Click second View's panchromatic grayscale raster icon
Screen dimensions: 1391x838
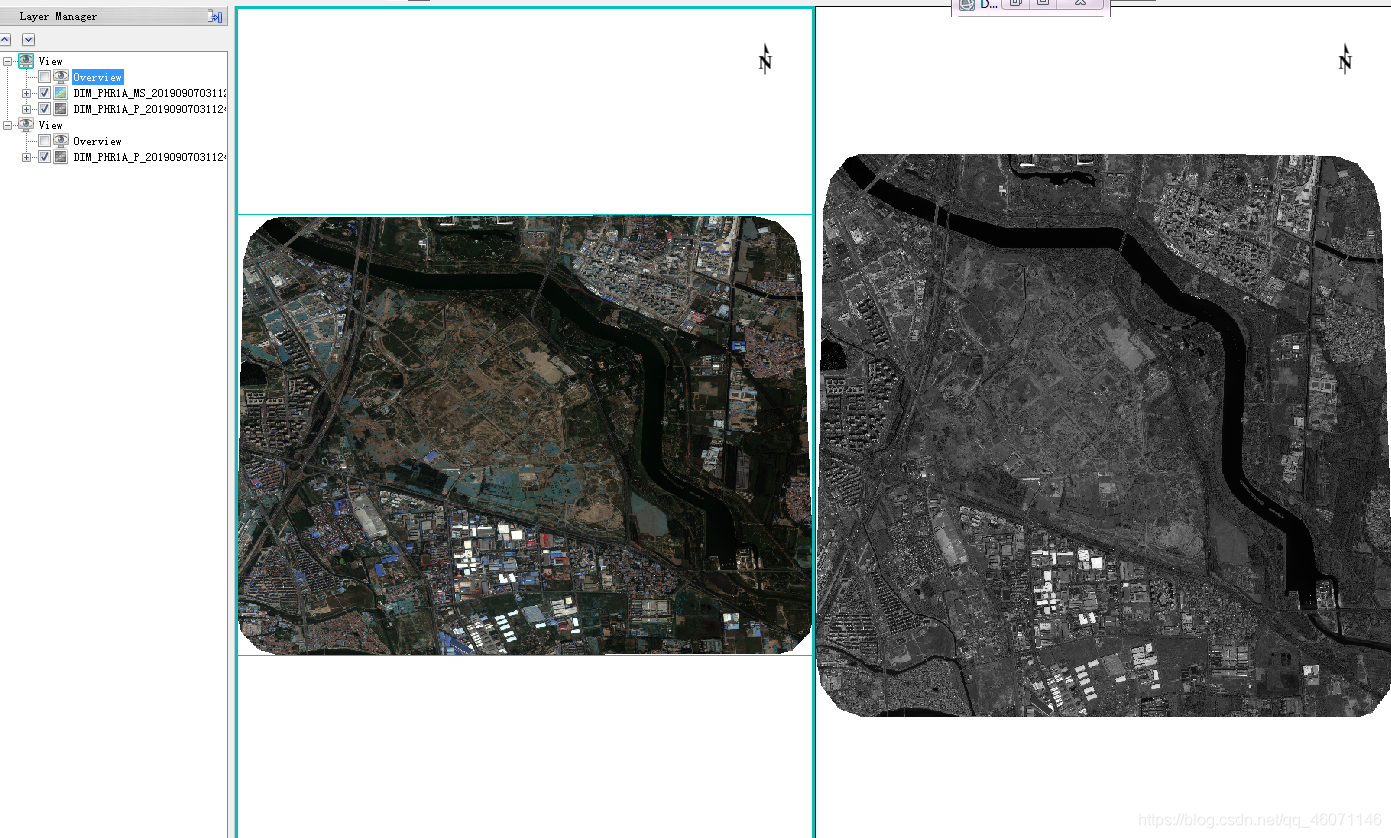pos(61,157)
